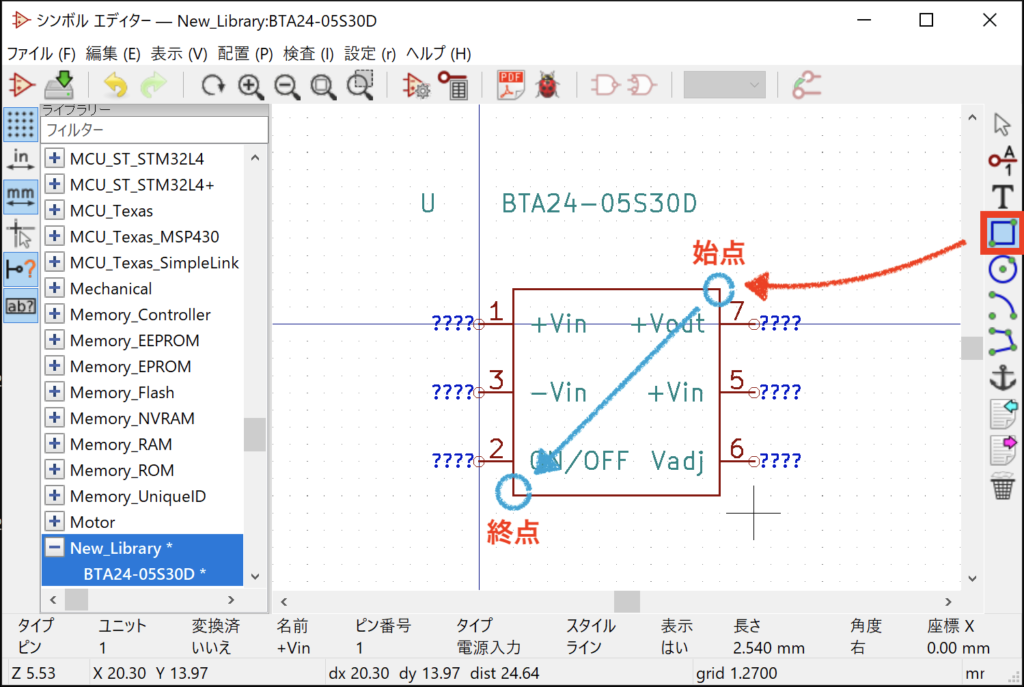This screenshot has width=1024, height=687.
Task: Expand the MCU_Texas_MSP430 library
Action: coord(55,236)
